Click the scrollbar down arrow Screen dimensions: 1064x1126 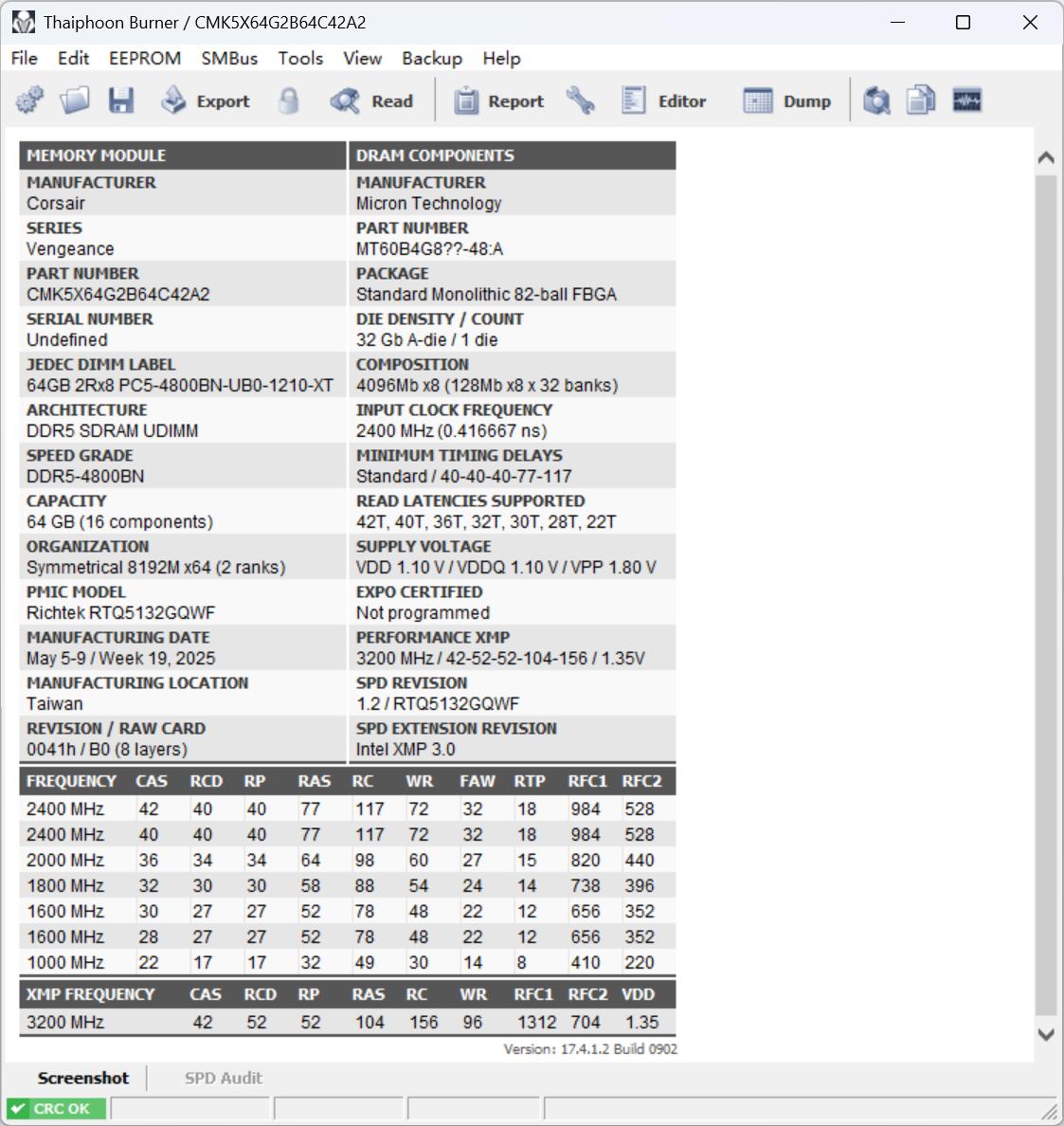point(1046,1034)
